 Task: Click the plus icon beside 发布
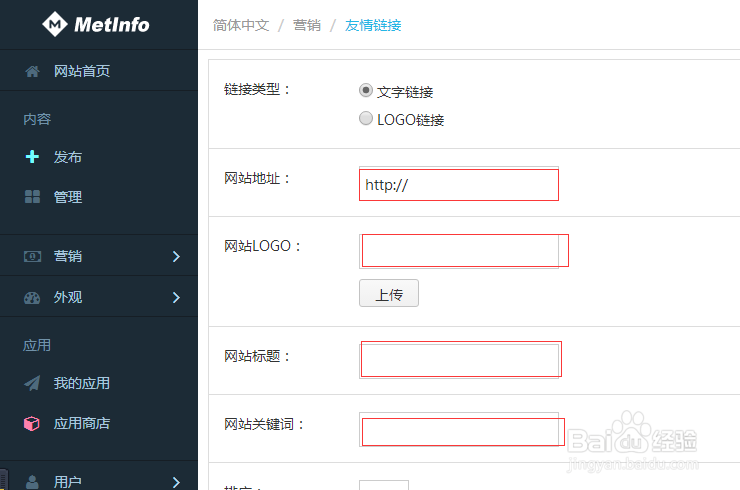(x=32, y=156)
